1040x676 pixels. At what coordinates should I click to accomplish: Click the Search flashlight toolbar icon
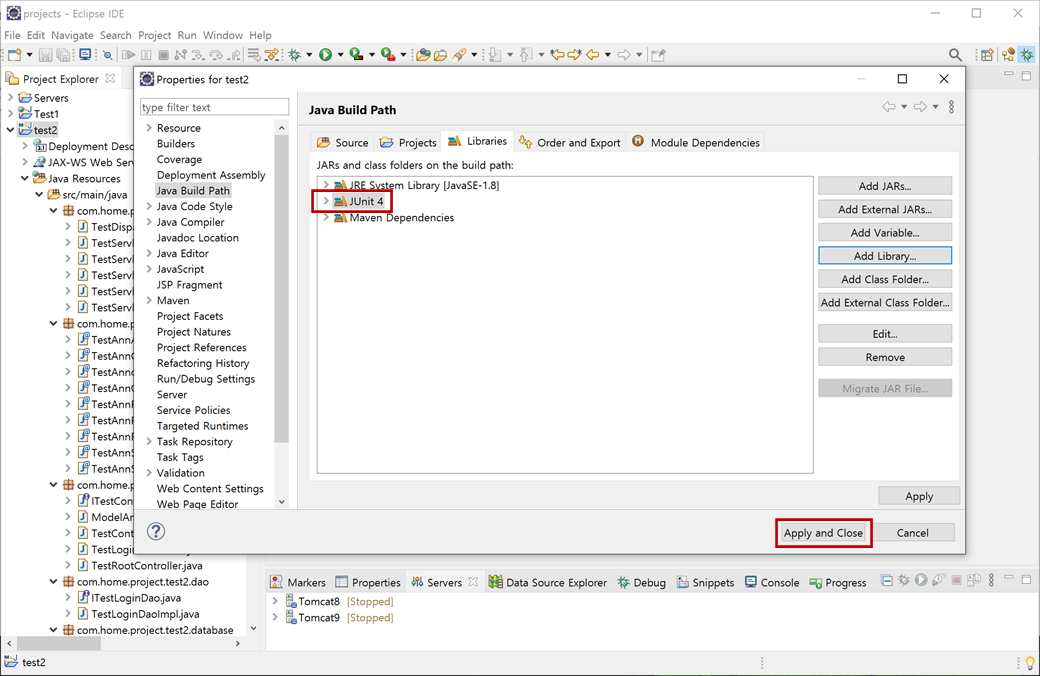click(459, 55)
